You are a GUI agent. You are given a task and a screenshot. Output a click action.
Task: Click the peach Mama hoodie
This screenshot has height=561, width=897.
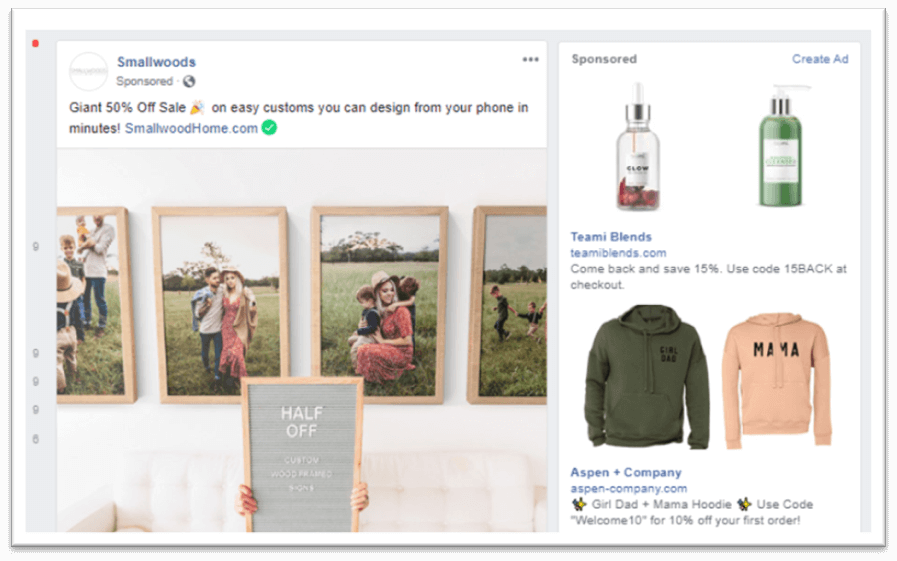coord(776,380)
